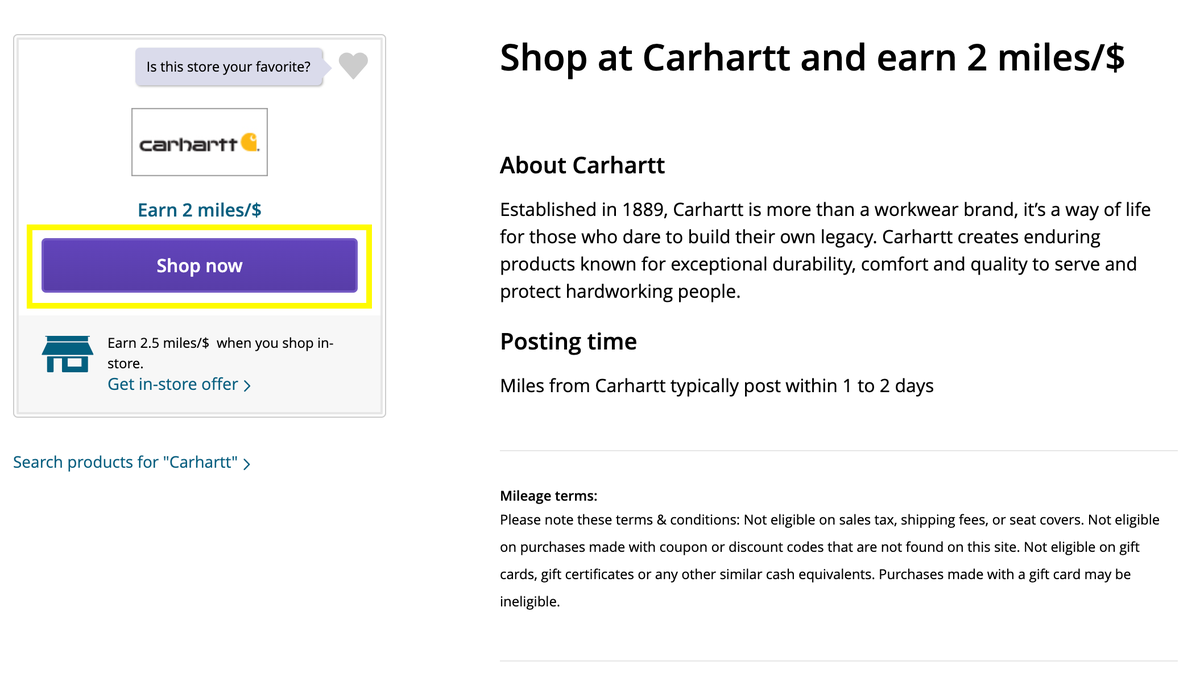
Task: Open the Get in-store offer link
Action: [x=173, y=384]
